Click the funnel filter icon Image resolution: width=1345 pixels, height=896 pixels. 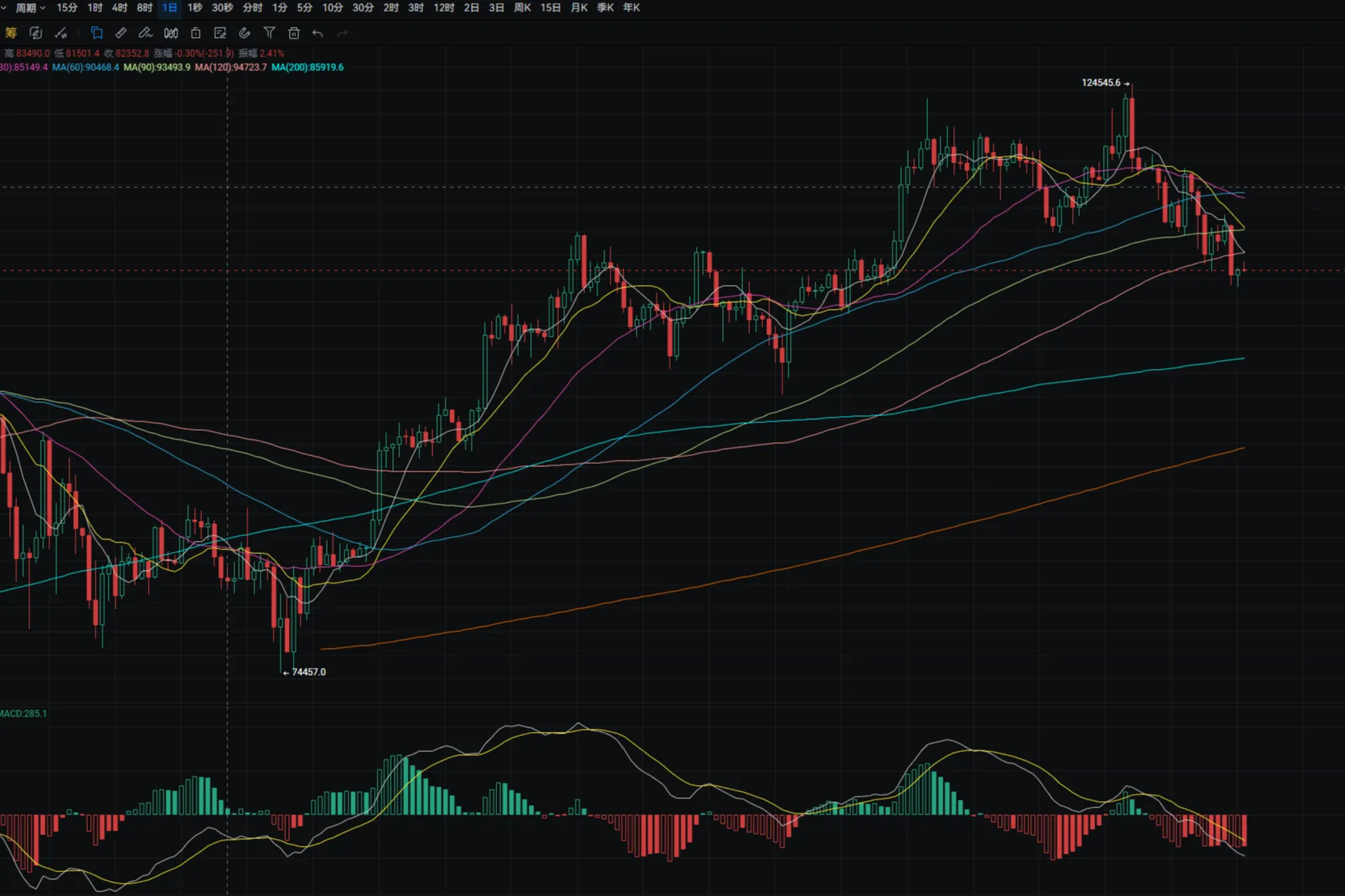click(x=269, y=33)
